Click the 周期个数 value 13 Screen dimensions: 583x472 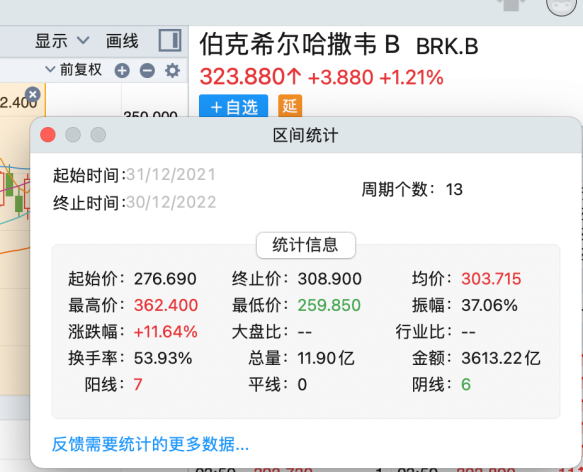[x=454, y=189]
